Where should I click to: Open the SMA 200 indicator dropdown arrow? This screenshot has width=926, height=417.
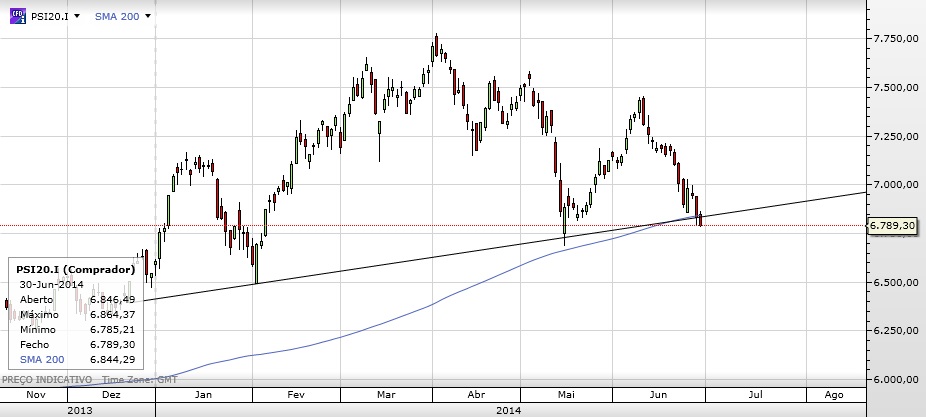pos(148,17)
